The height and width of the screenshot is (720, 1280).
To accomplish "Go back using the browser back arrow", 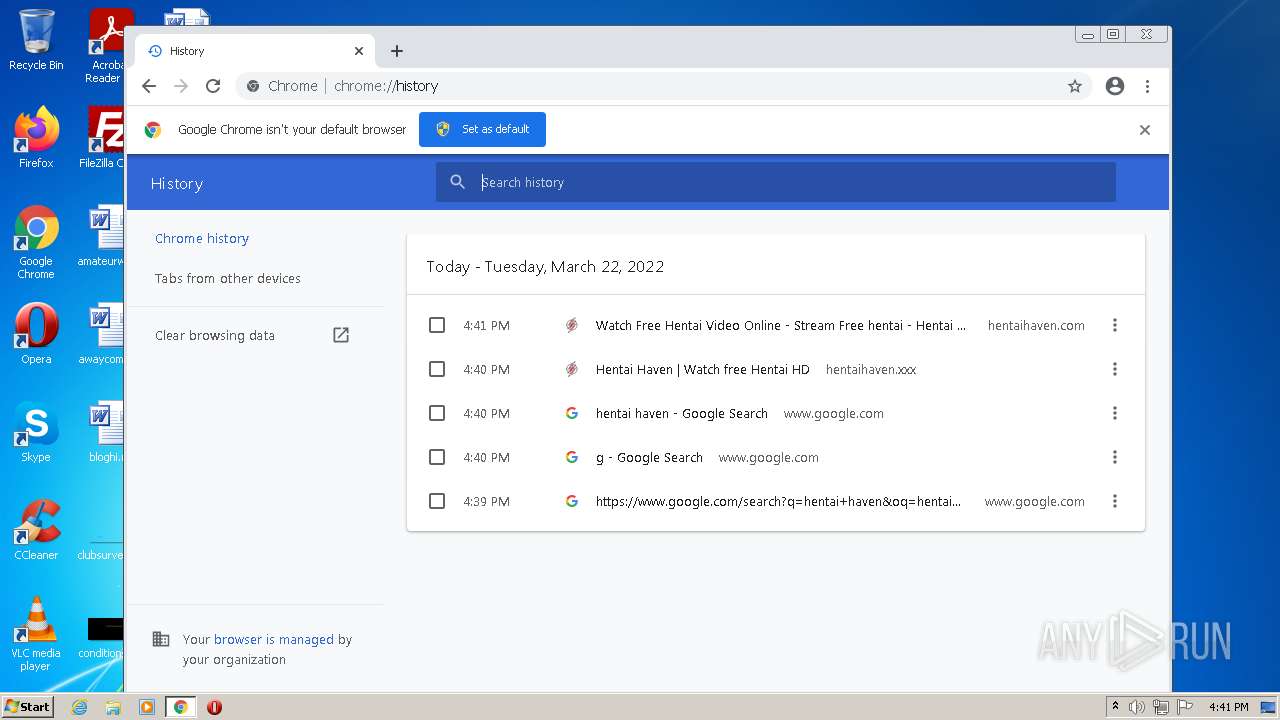I will pos(149,86).
